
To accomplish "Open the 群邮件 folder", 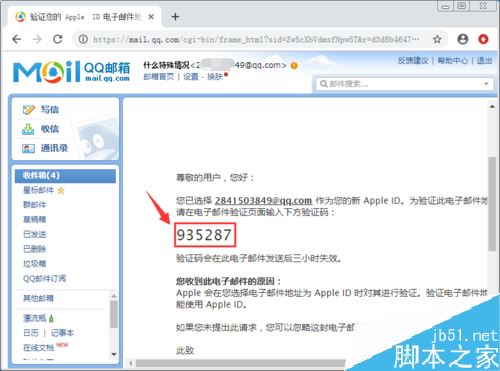I will point(34,205).
